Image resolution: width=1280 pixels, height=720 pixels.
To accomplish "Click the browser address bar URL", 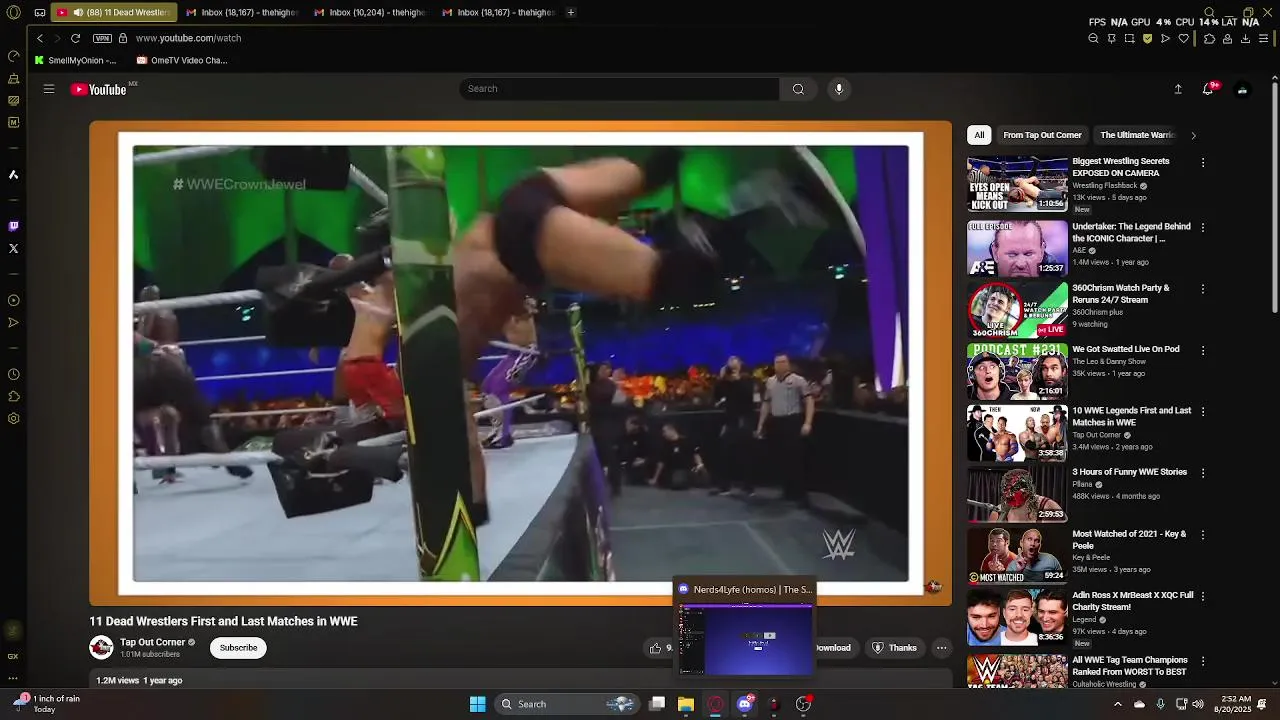I will [x=188, y=38].
